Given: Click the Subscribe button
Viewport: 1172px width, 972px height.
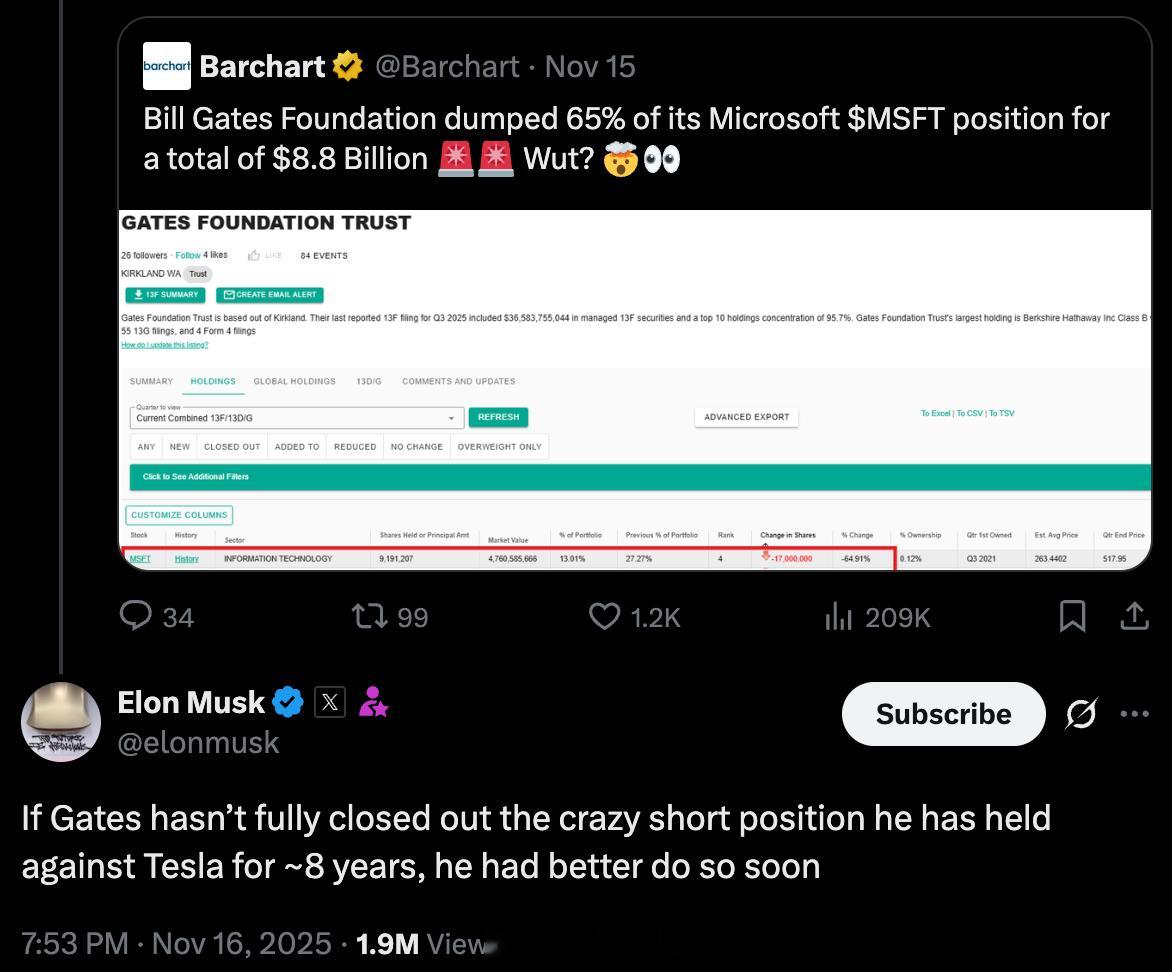Looking at the screenshot, I should point(943,714).
